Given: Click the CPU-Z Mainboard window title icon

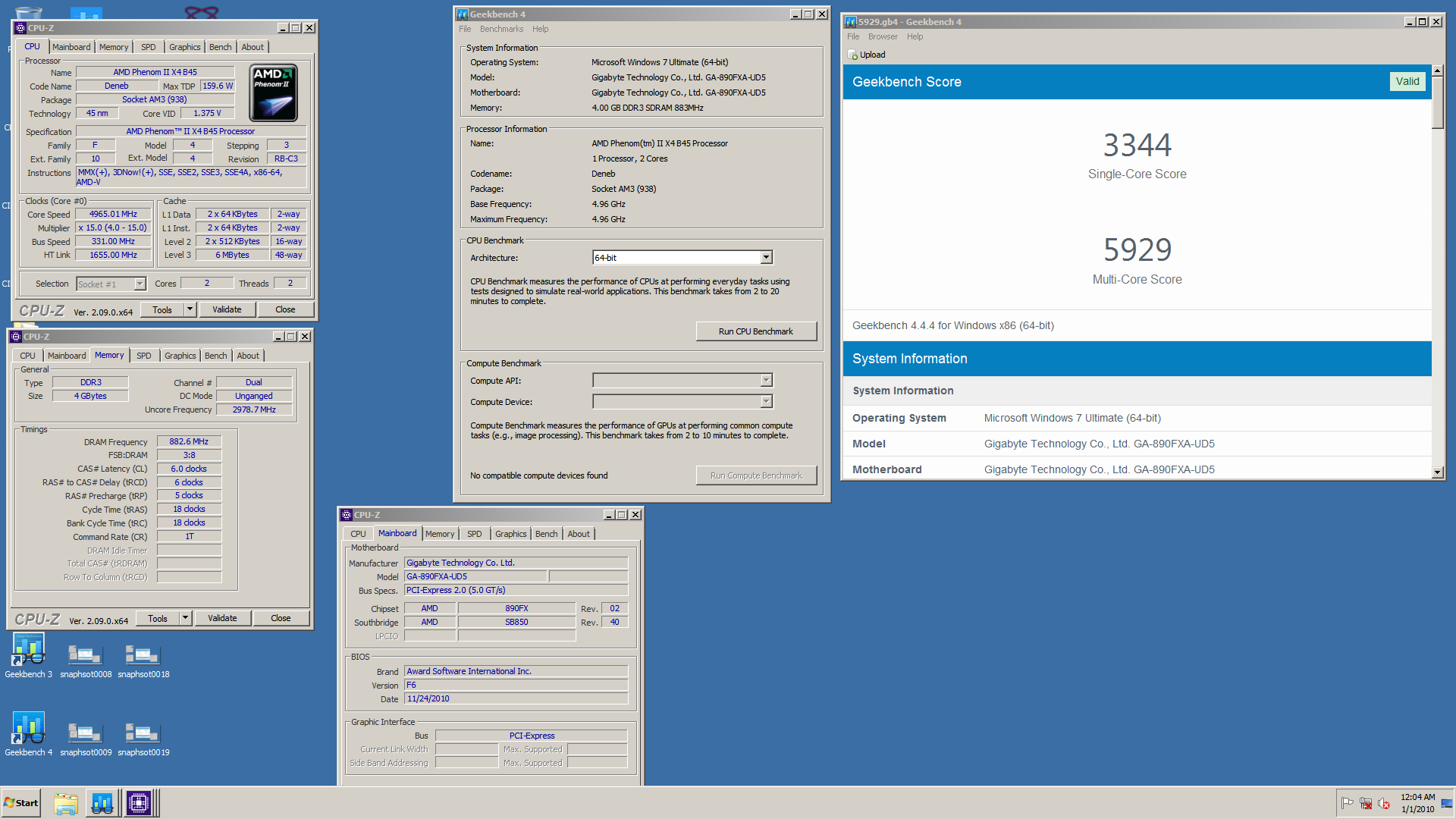Looking at the screenshot, I should [347, 515].
